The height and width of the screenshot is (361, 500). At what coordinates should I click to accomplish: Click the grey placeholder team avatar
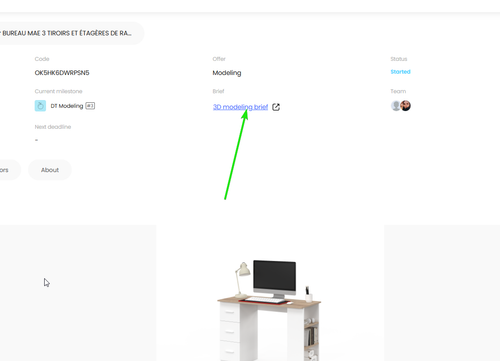tap(396, 106)
